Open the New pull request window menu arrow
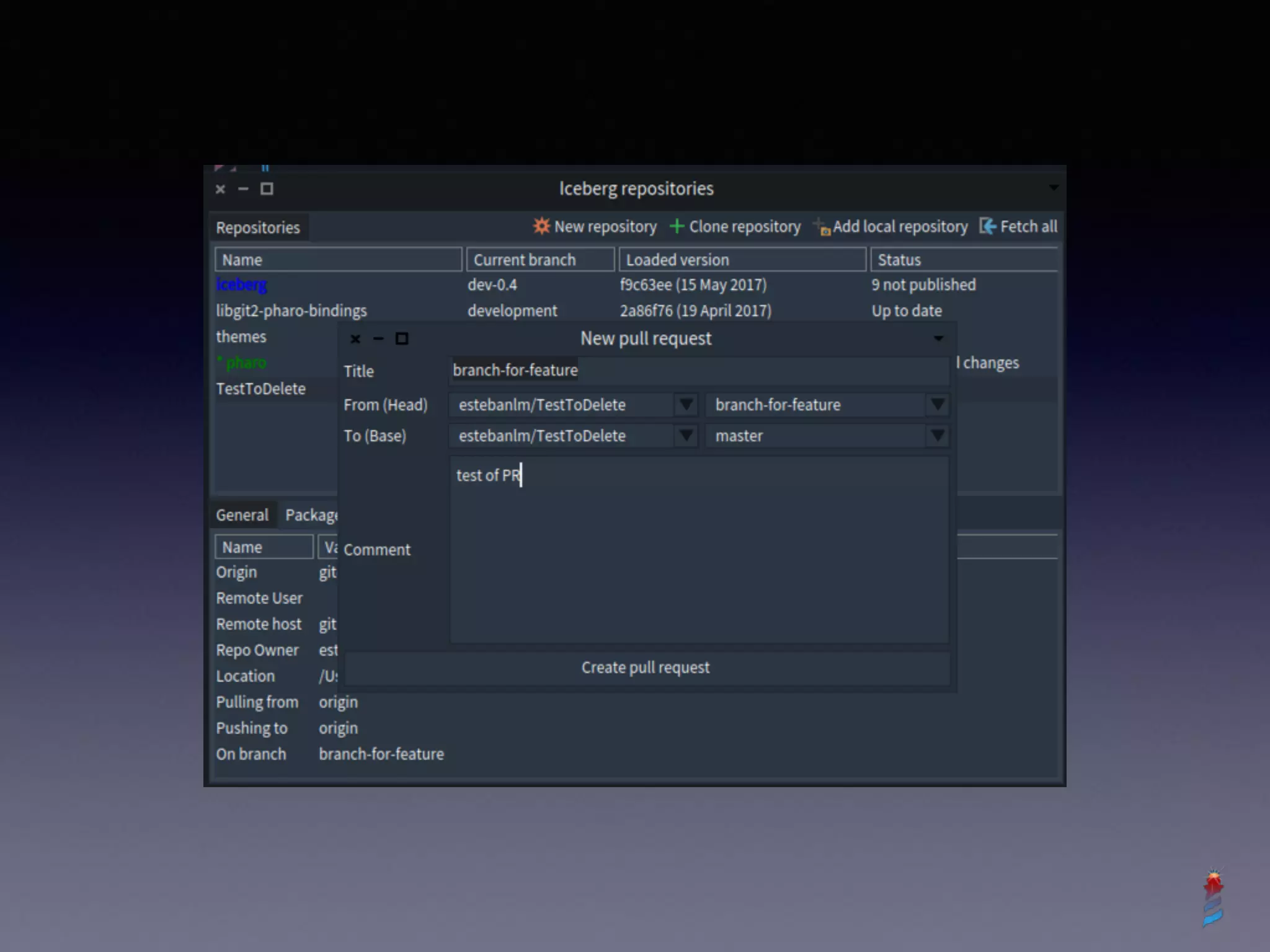1270x952 pixels. 938,338
